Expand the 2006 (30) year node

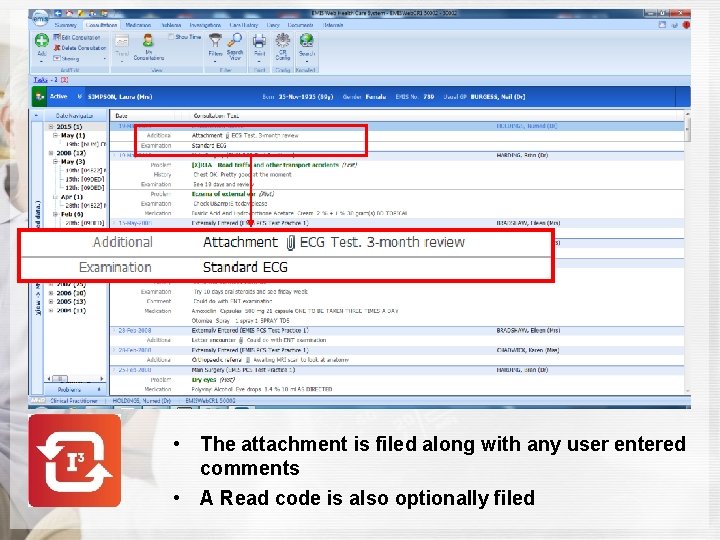tap(51, 293)
